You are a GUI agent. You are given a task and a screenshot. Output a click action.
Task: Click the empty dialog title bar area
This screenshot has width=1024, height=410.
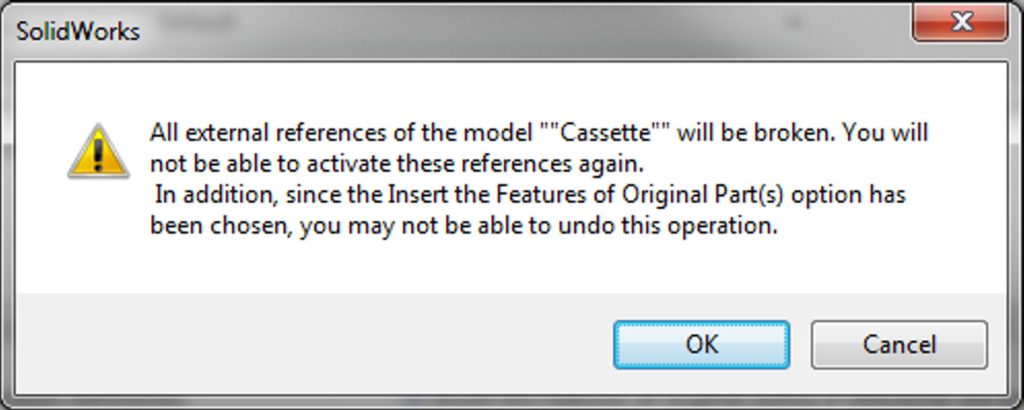click(522, 31)
